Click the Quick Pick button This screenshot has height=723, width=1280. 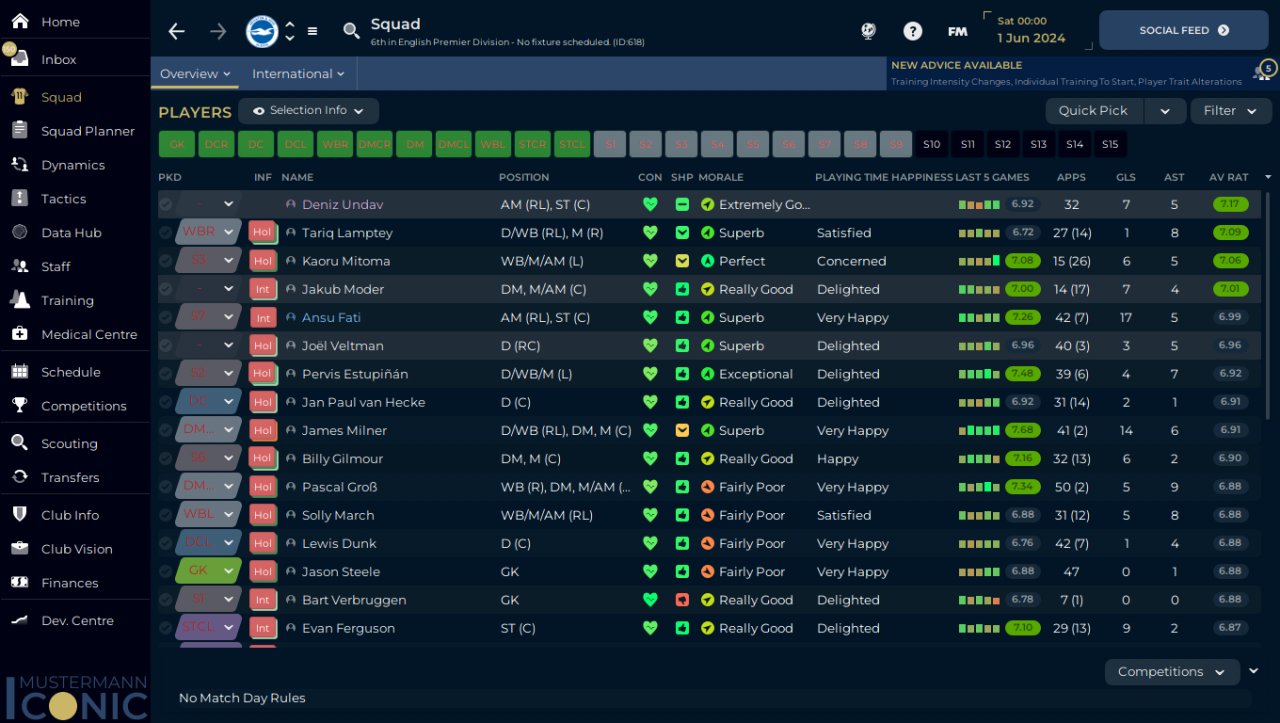tap(1093, 111)
